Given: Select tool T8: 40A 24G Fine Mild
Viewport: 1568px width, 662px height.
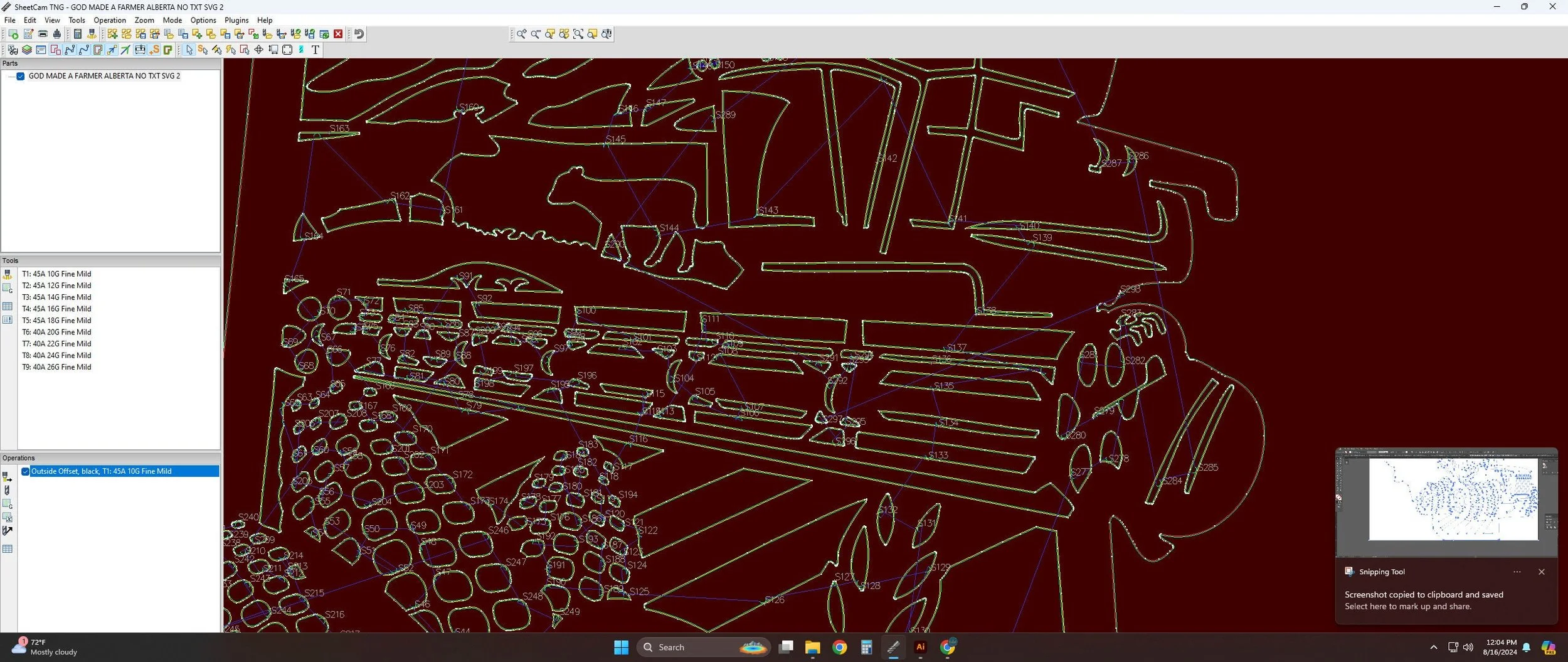Looking at the screenshot, I should (x=56, y=355).
